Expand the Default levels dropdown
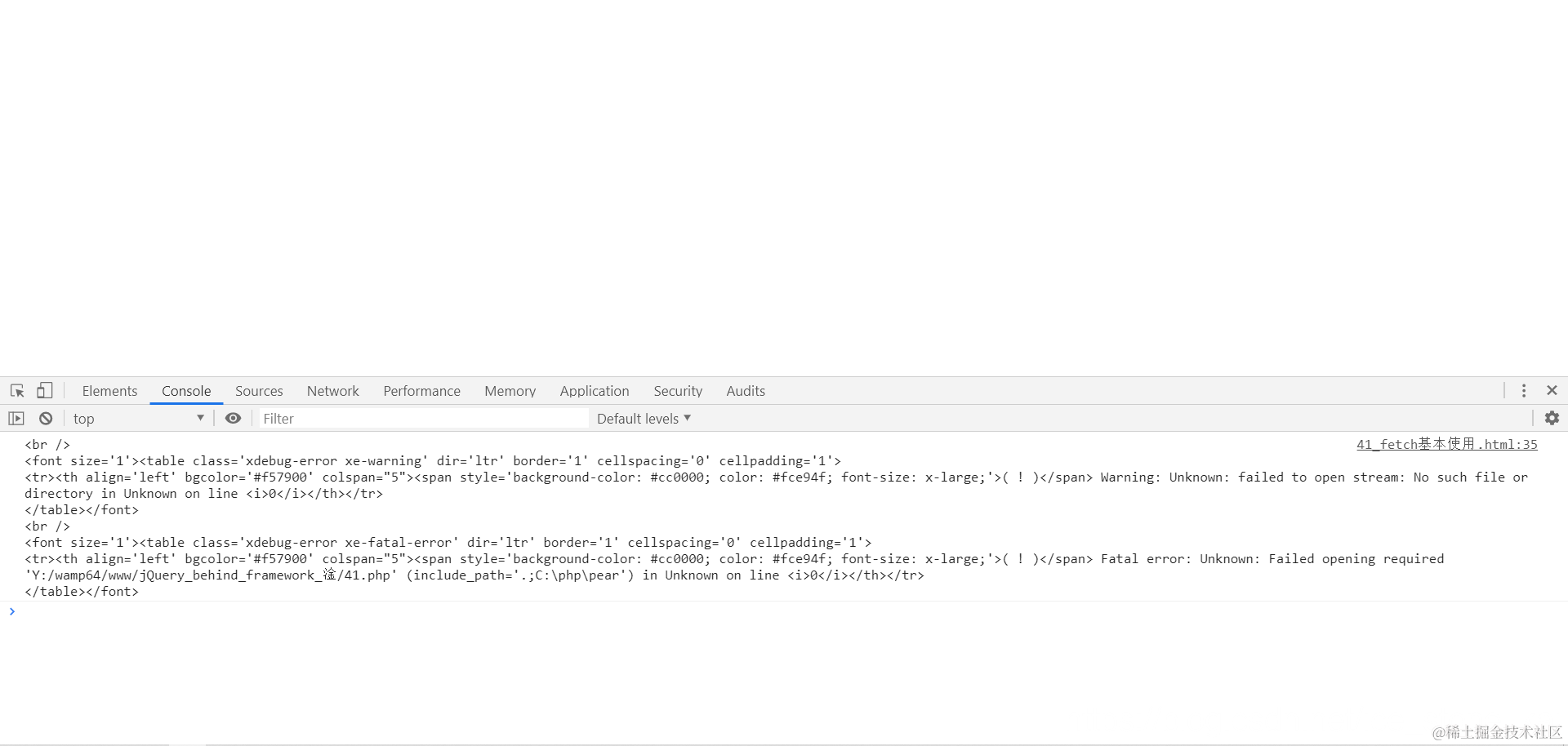1568x746 pixels. [x=644, y=419]
